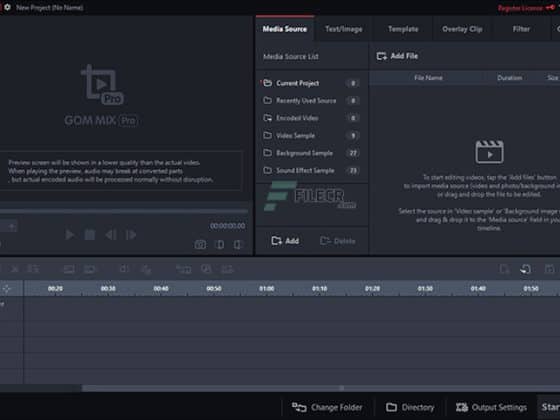Open the settings gear in the title bar
Screen dimensions: 560x420
pyautogui.click(x=7, y=7)
